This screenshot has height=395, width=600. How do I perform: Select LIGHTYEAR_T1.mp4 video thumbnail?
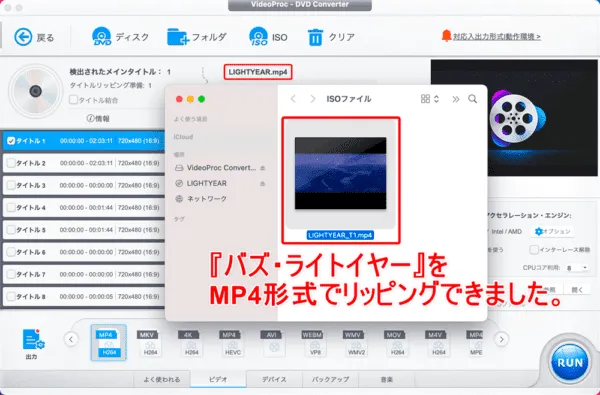(x=340, y=173)
